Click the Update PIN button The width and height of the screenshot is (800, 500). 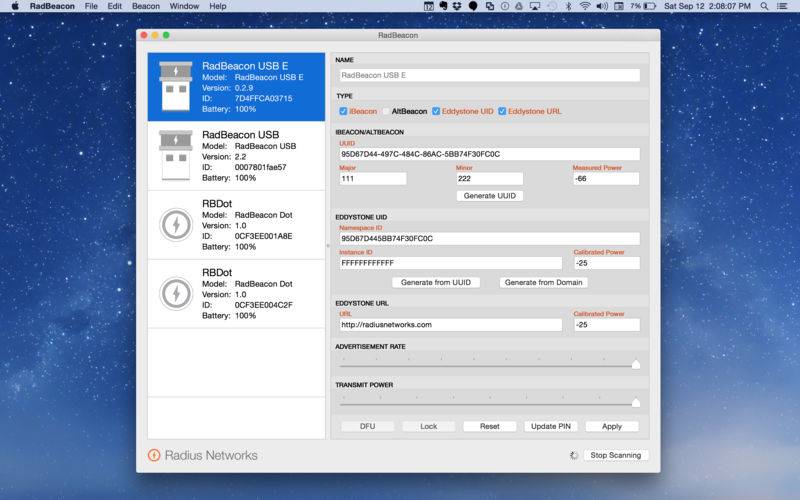click(x=551, y=426)
